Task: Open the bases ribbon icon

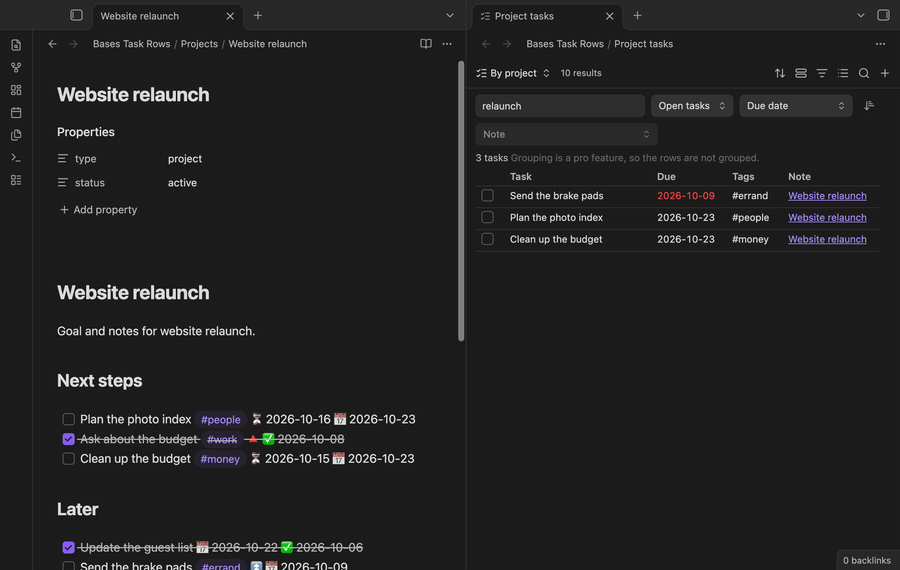Action: 16,180
